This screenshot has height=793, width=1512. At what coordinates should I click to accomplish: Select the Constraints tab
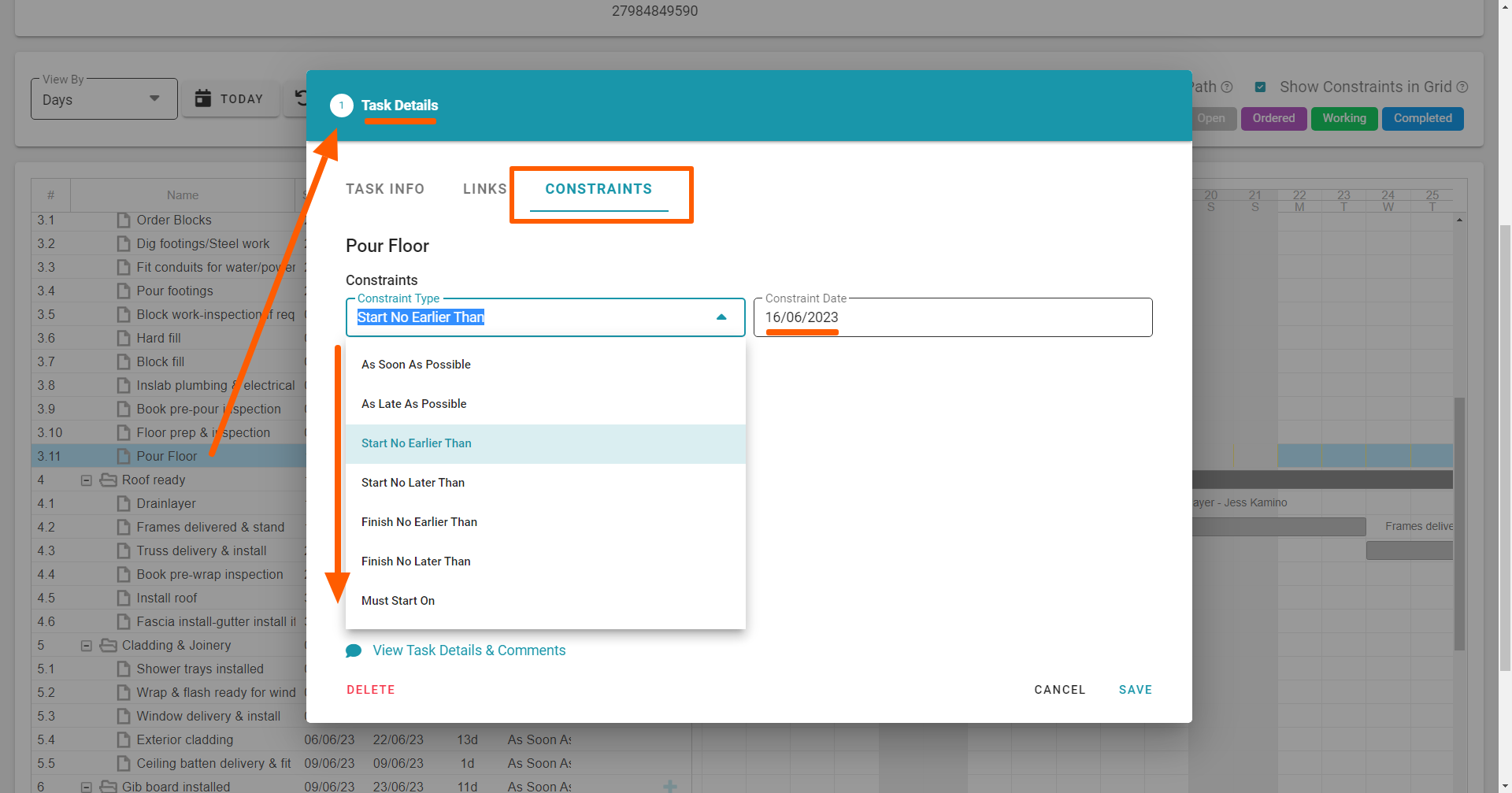point(598,189)
